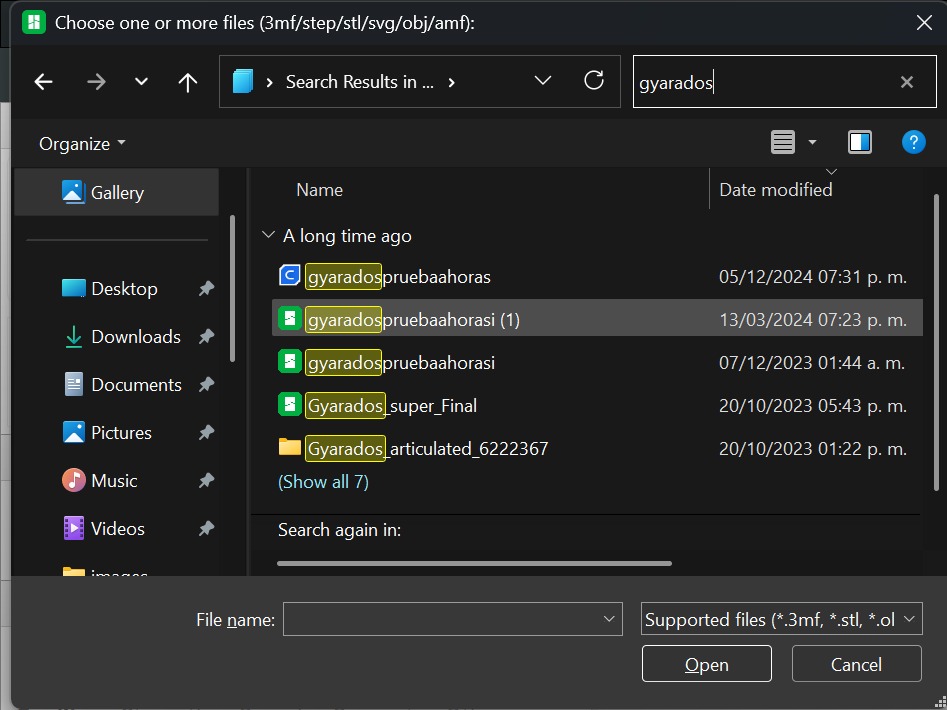Refresh the search results
This screenshot has height=710, width=947.
(x=594, y=82)
